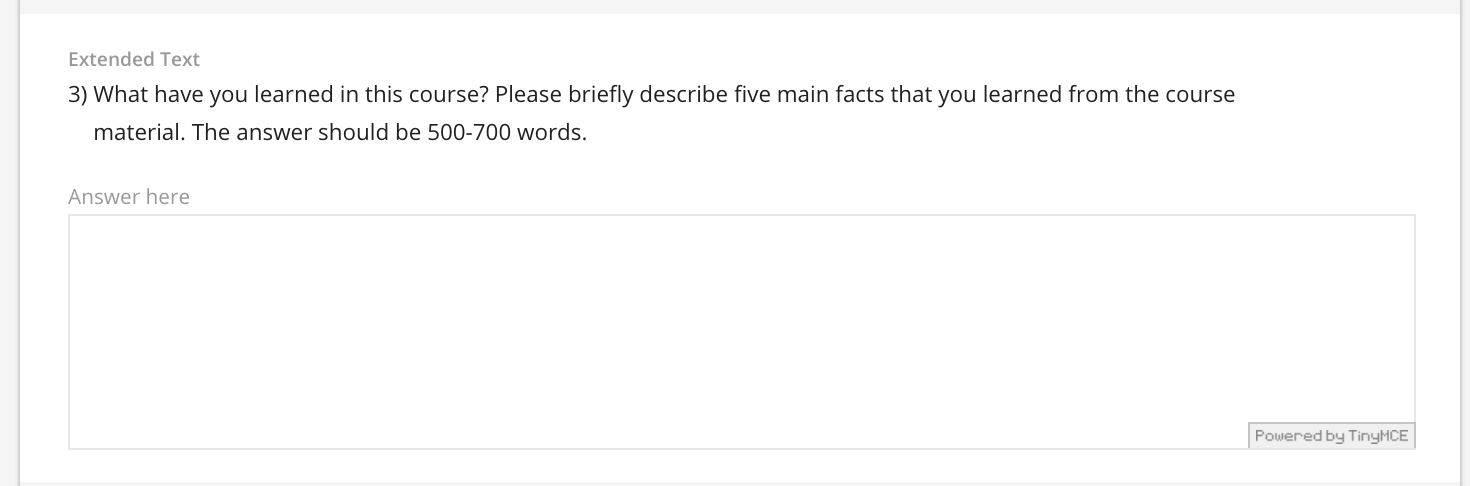Click the "Extended Text" question type label
The image size is (1470, 486).
134,59
